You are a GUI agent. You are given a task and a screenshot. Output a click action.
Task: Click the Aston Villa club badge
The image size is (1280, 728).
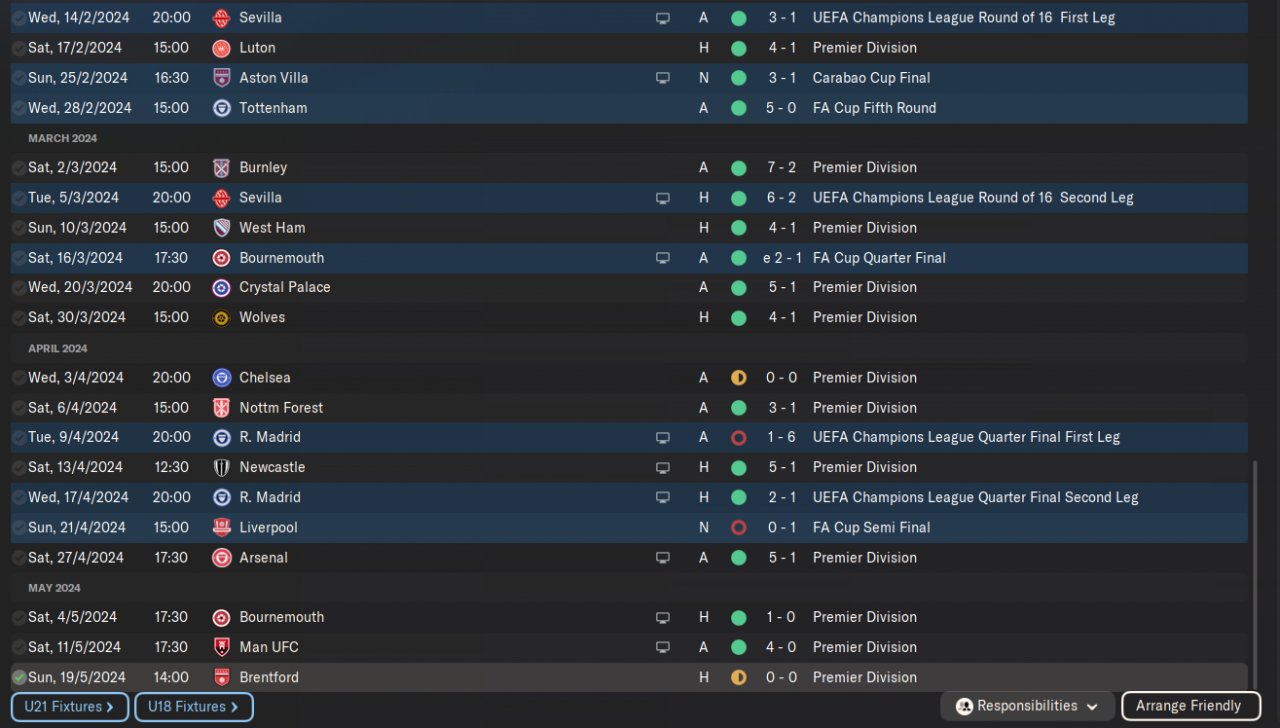(x=221, y=78)
